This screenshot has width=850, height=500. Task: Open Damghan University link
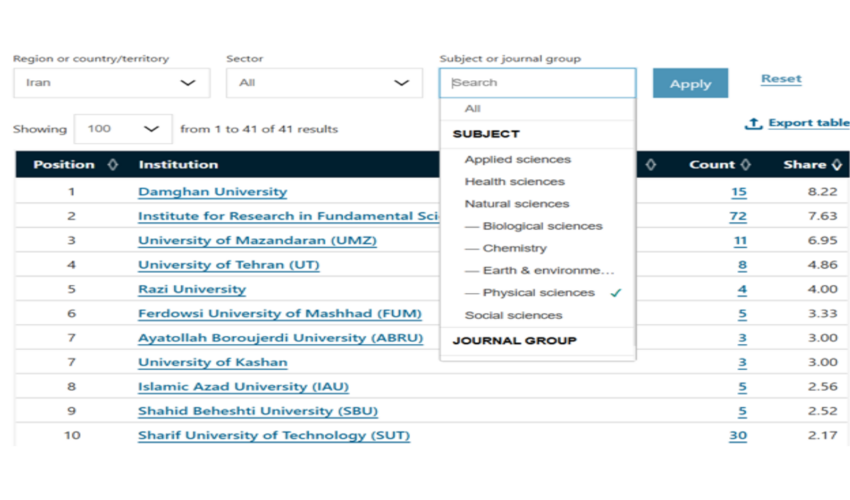[212, 192]
